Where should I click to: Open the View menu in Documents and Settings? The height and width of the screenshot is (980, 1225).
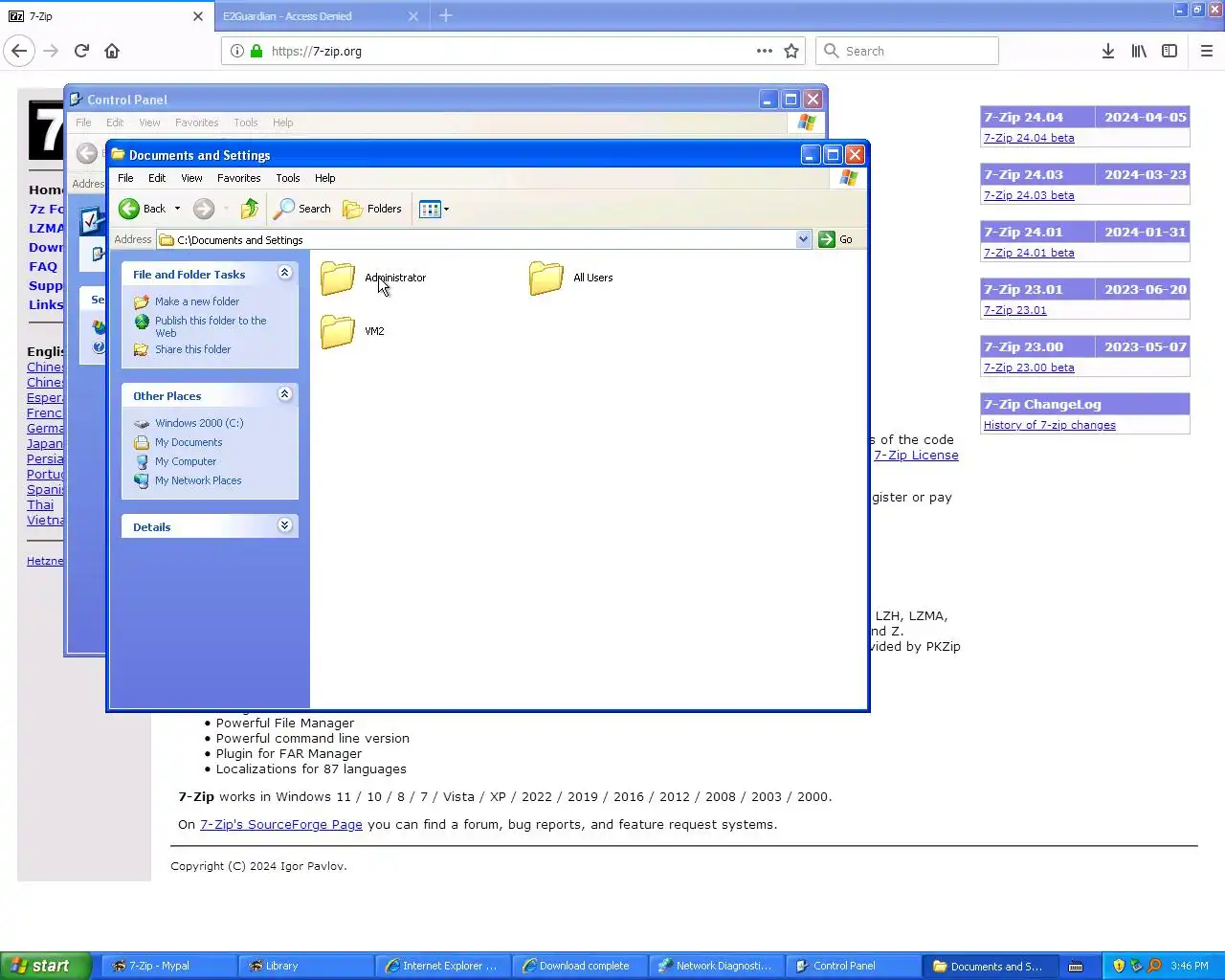coord(191,178)
